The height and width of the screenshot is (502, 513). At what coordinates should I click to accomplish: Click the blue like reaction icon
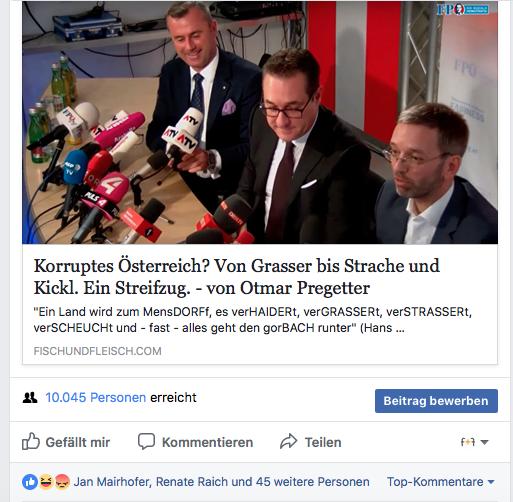[x=30, y=482]
